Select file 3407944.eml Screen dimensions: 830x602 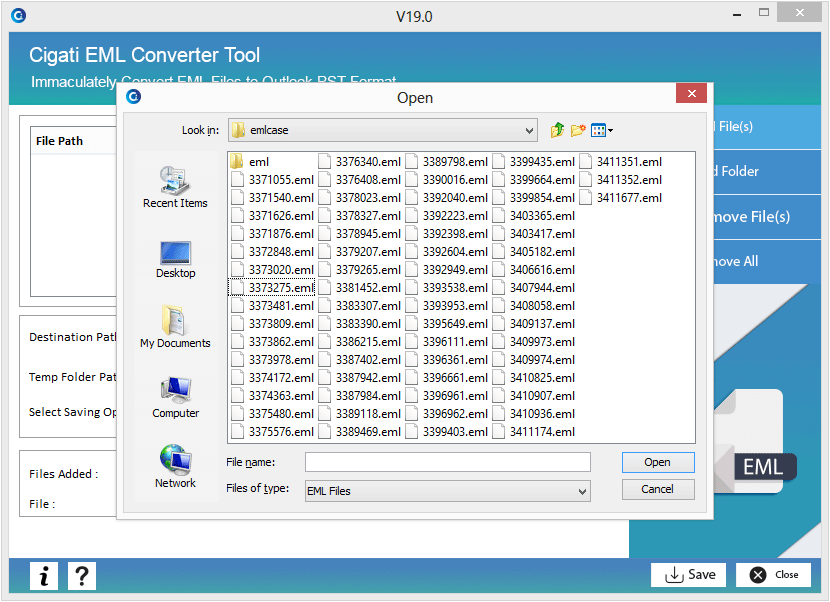[x=534, y=287]
